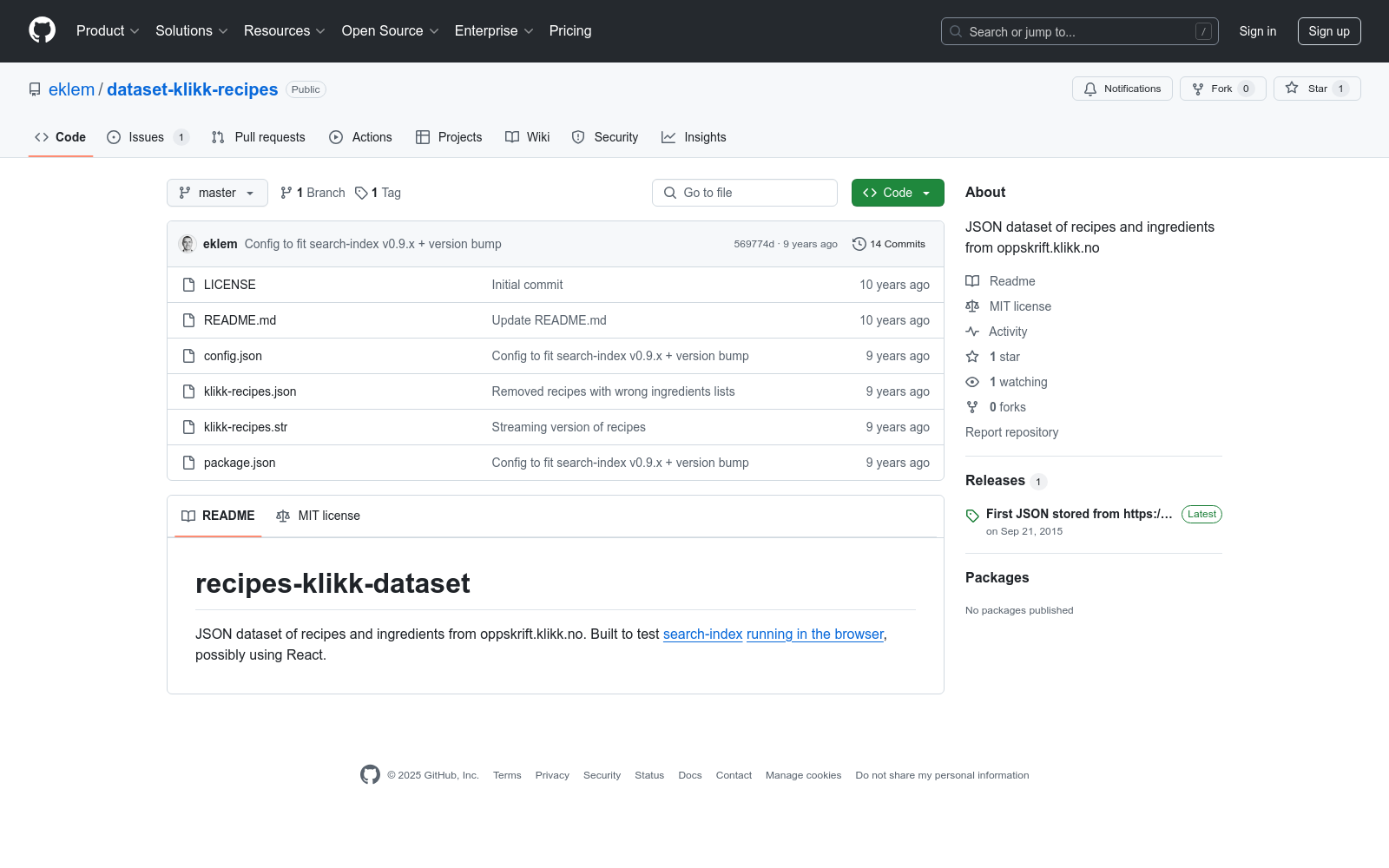The width and height of the screenshot is (1389, 868).
Task: Open the First JSON stored release
Action: pos(1079,514)
